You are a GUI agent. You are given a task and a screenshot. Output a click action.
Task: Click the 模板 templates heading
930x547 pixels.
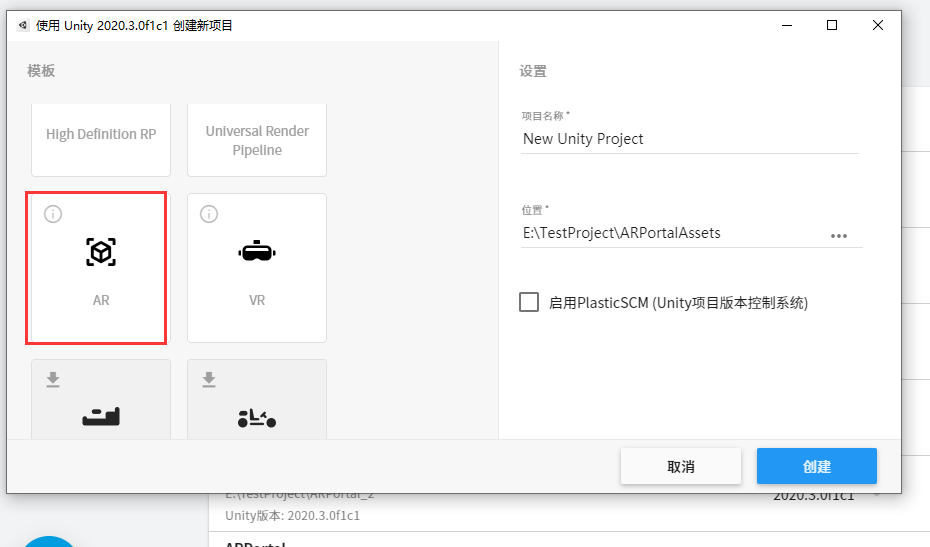[x=41, y=71]
